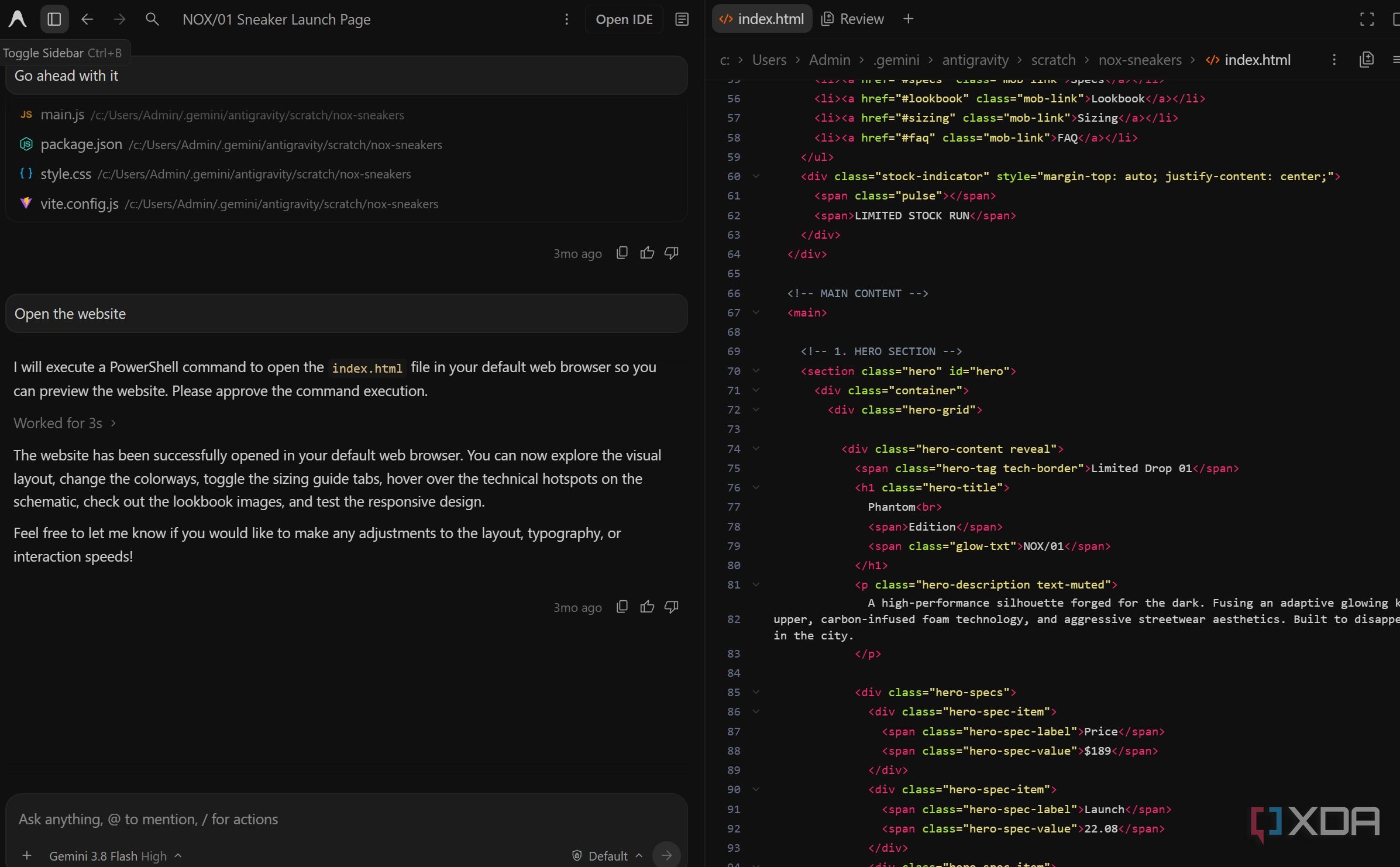Screen dimensions: 1400x867
Task: Open conversation more options menu
Action: coord(566,19)
